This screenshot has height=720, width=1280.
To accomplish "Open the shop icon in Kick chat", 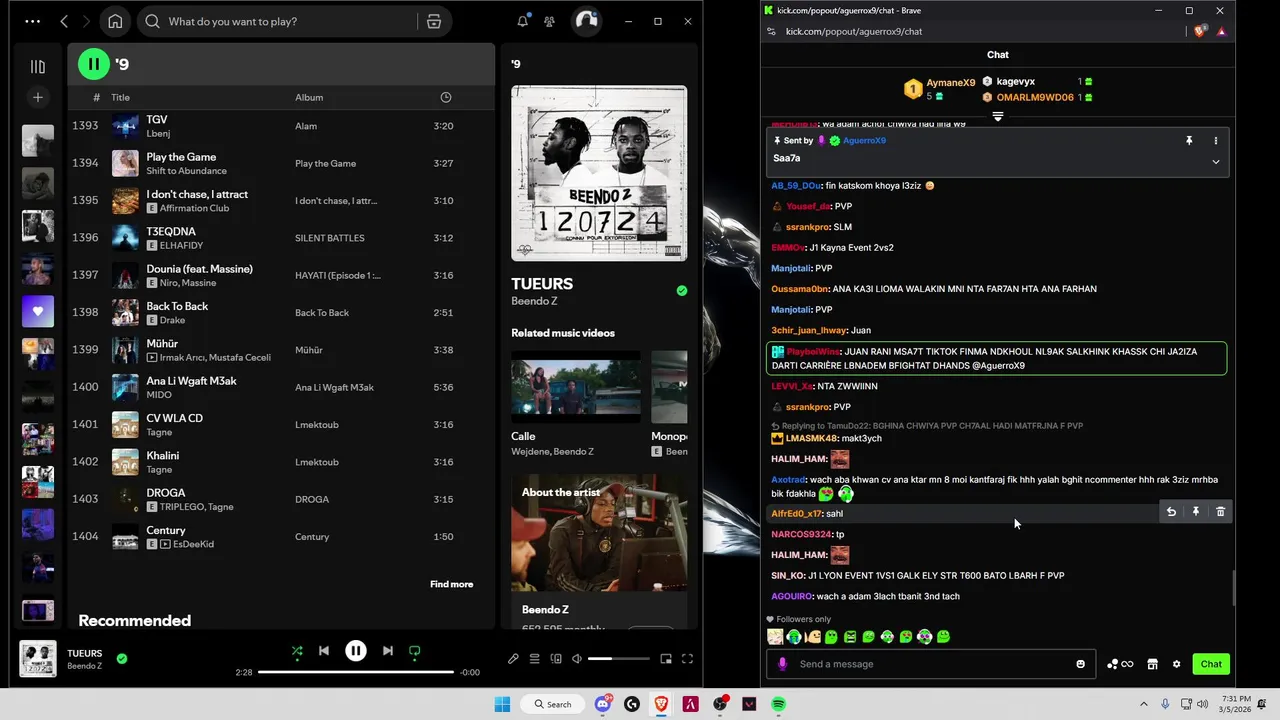I will (x=1152, y=664).
